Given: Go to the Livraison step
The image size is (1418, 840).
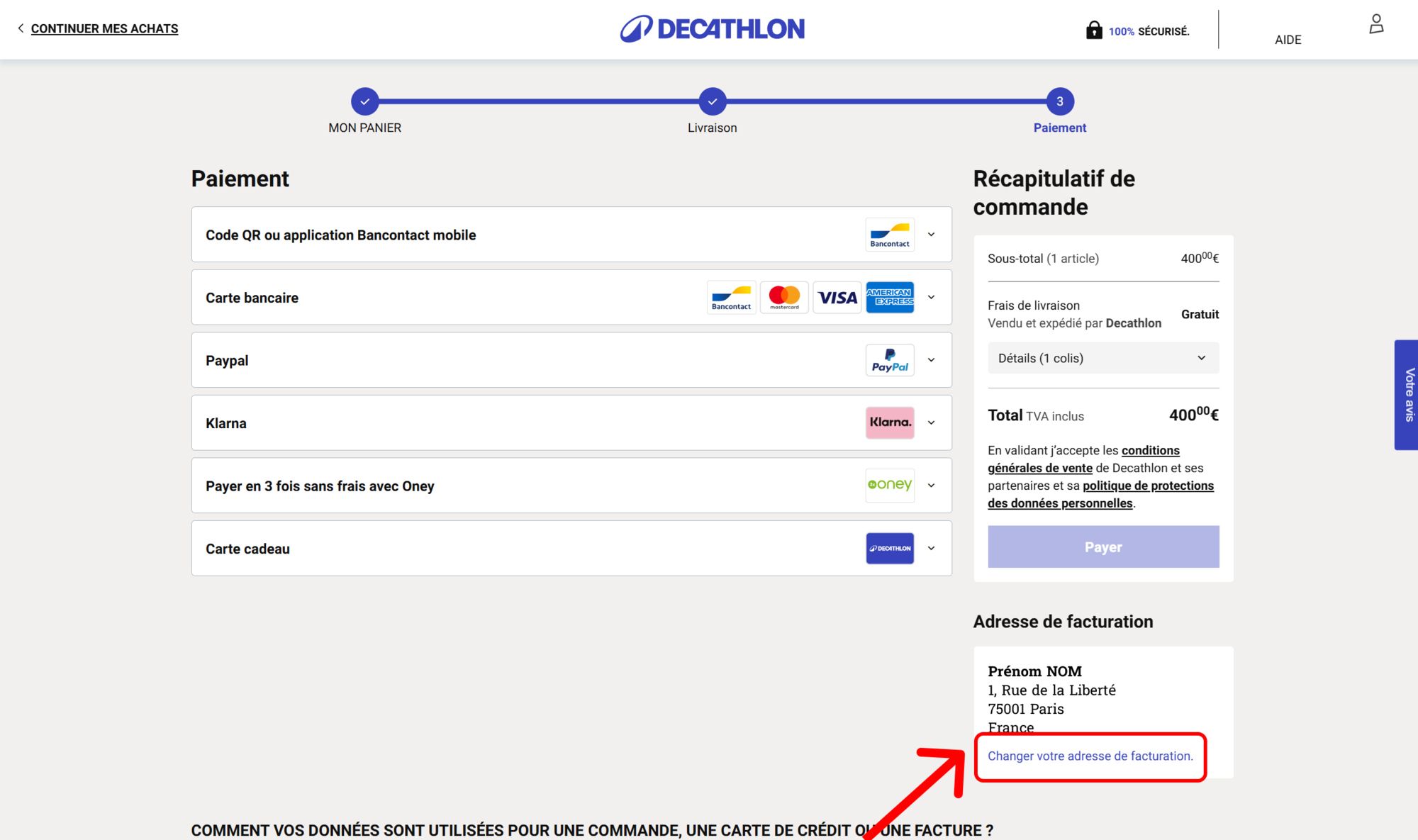Looking at the screenshot, I should (x=712, y=128).
